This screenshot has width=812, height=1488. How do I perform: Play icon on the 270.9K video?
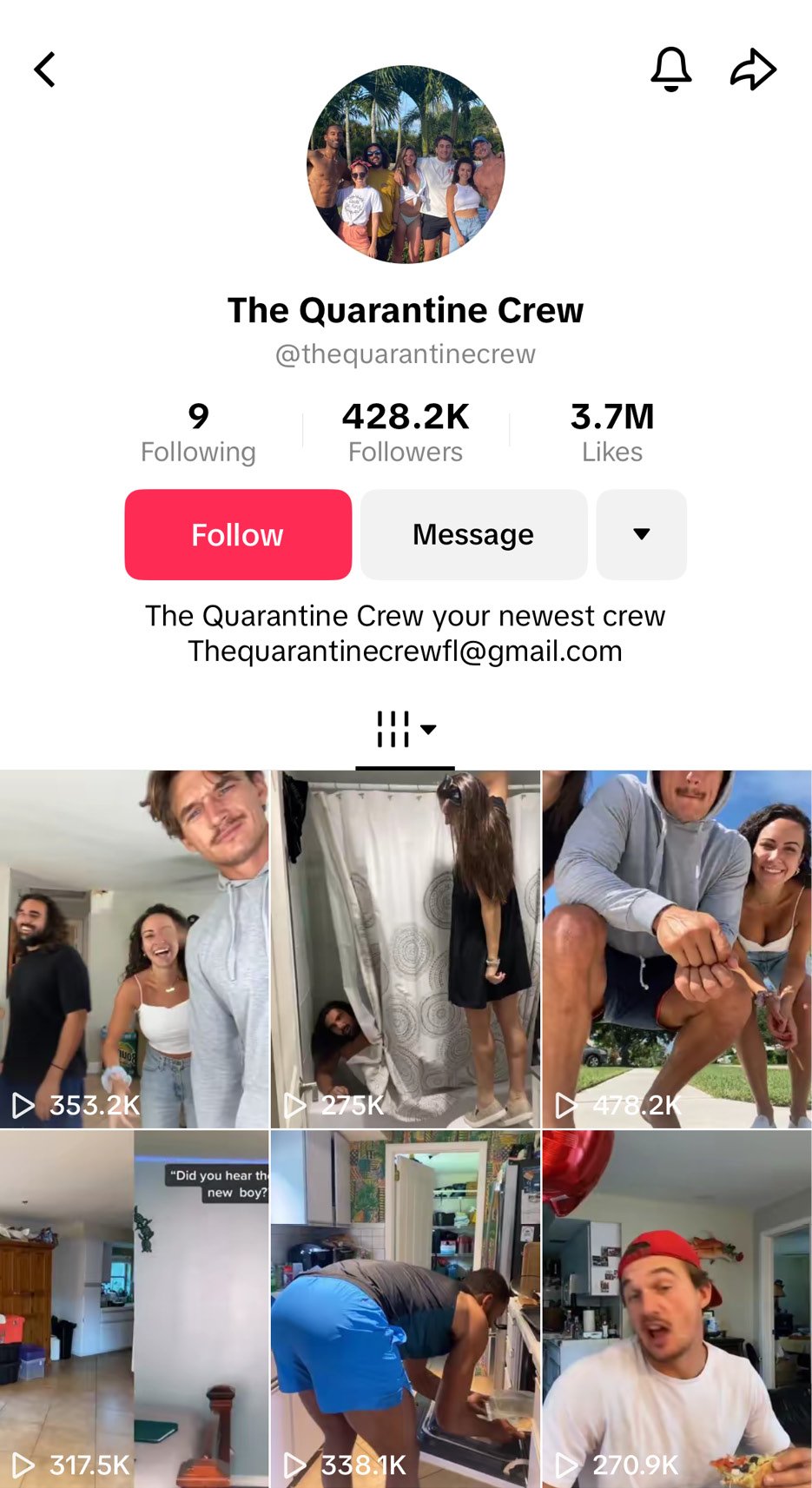coord(566,1465)
